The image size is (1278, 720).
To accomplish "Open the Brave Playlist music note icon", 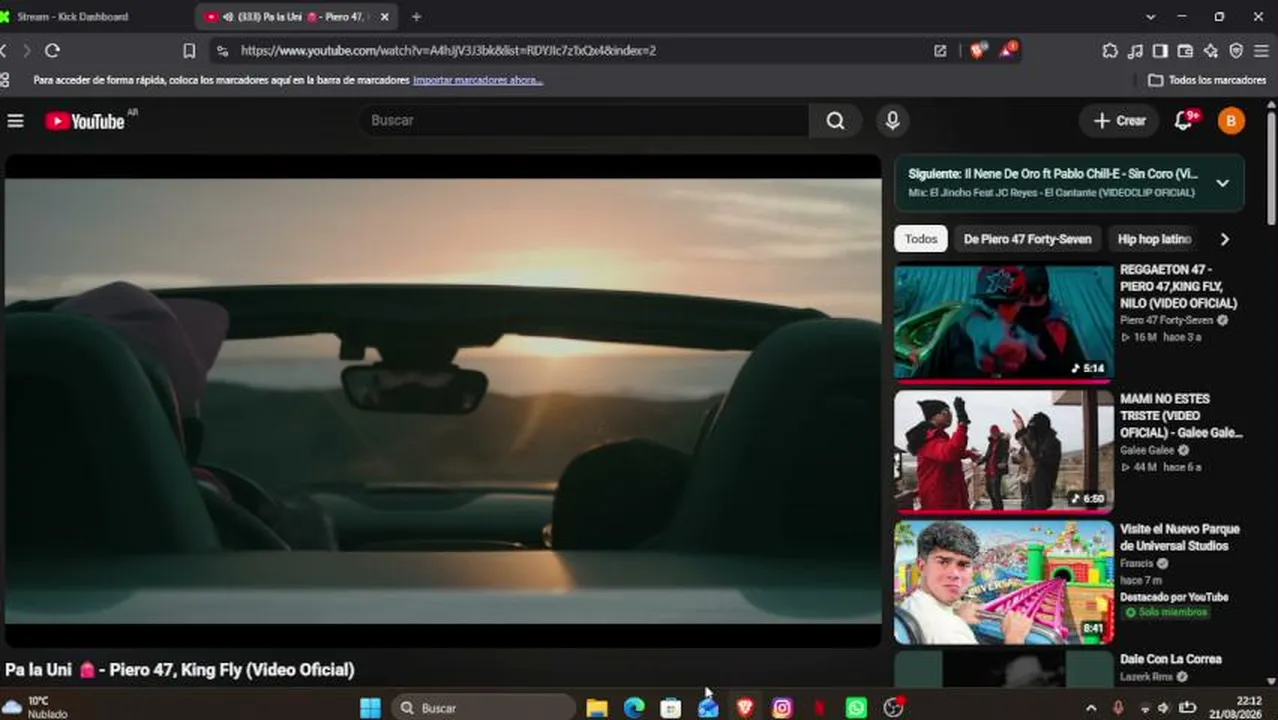I will pos(1135,50).
